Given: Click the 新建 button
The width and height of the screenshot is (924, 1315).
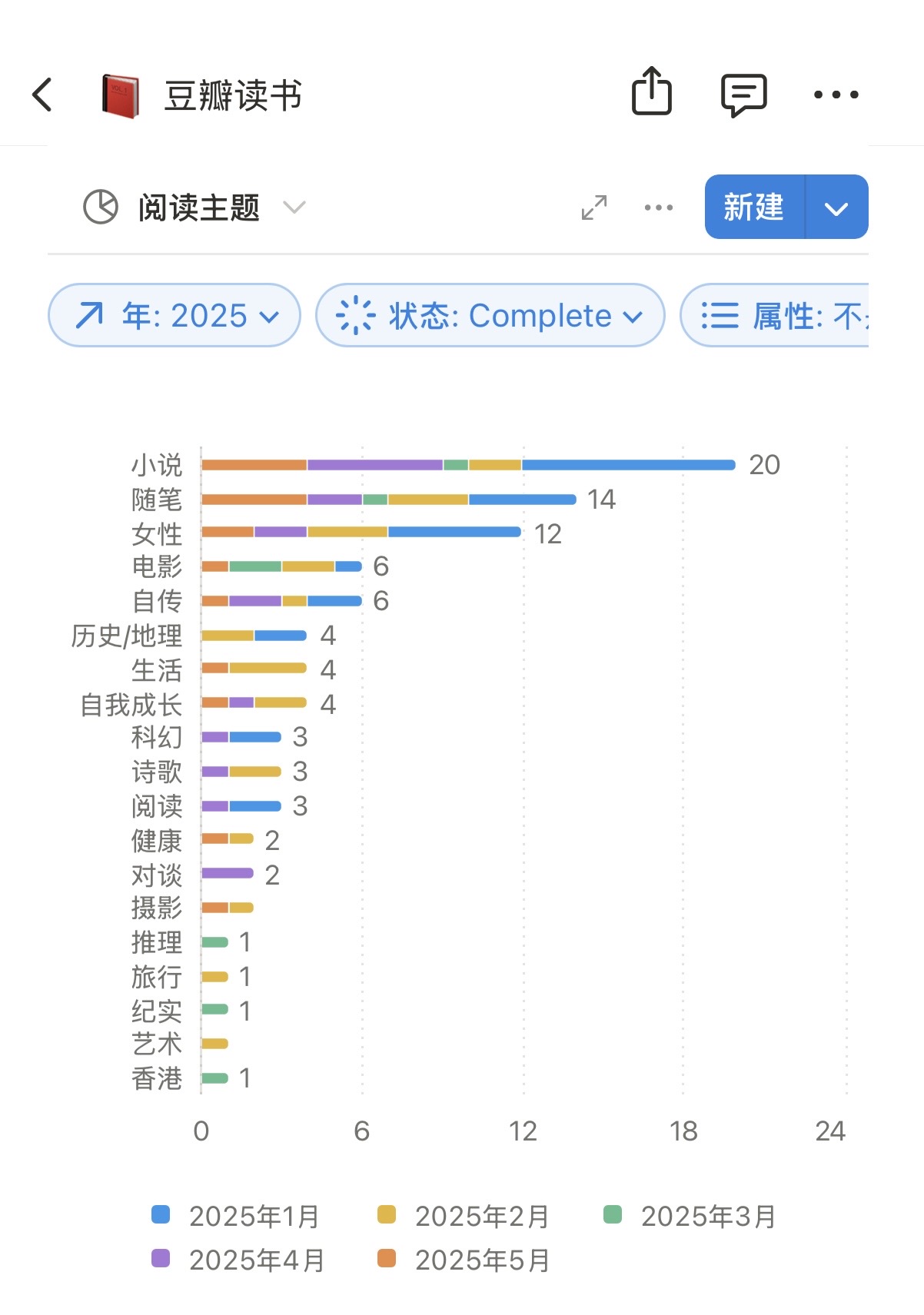Looking at the screenshot, I should (754, 208).
